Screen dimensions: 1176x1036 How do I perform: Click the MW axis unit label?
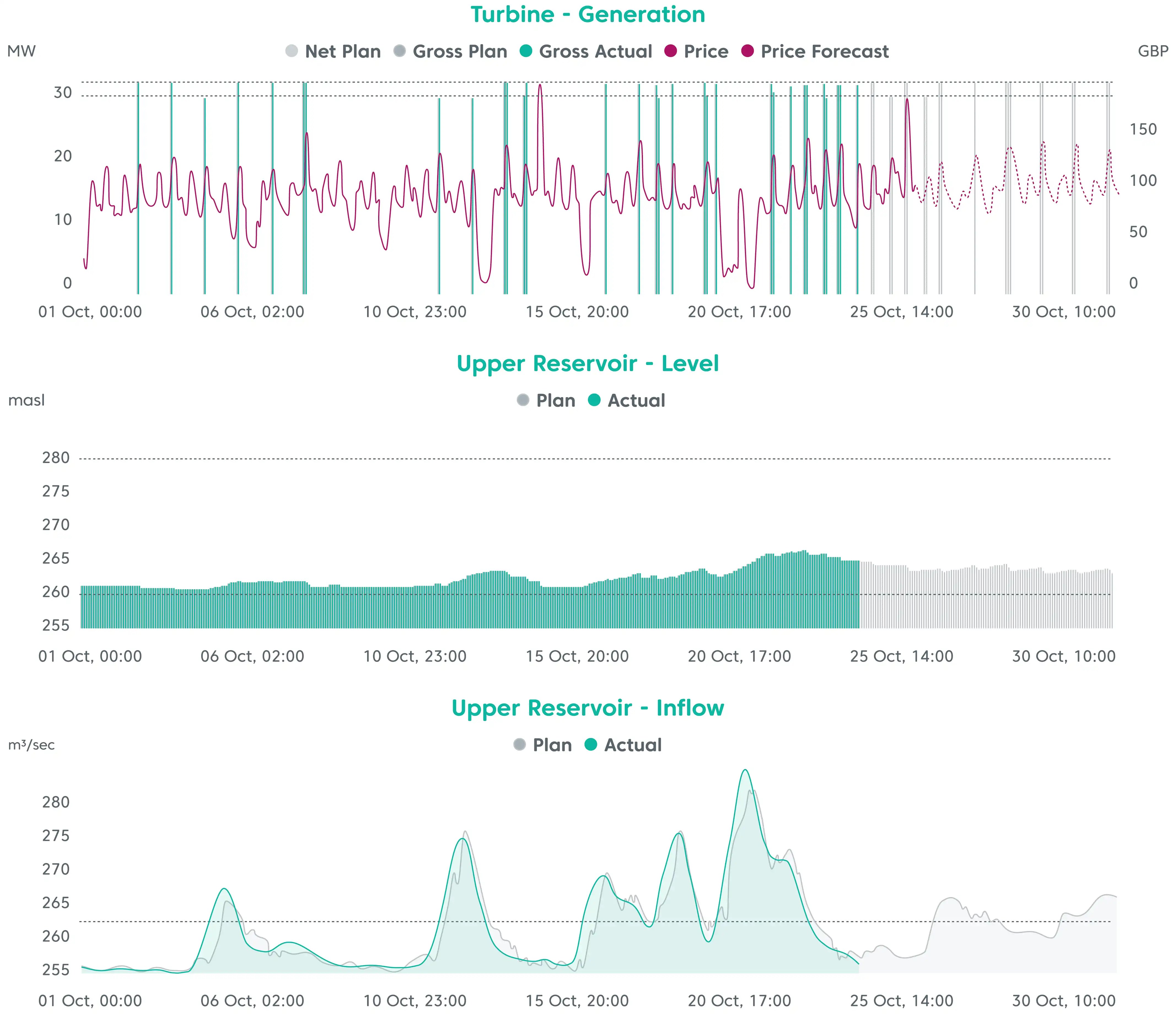[21, 51]
